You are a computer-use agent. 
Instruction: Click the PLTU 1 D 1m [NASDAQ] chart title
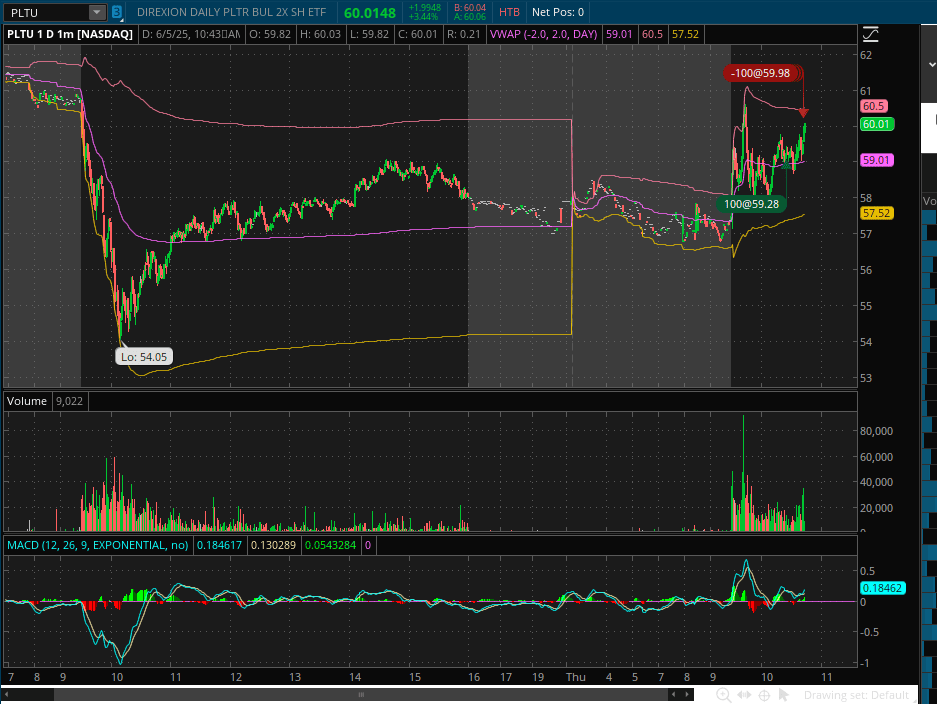[70, 34]
